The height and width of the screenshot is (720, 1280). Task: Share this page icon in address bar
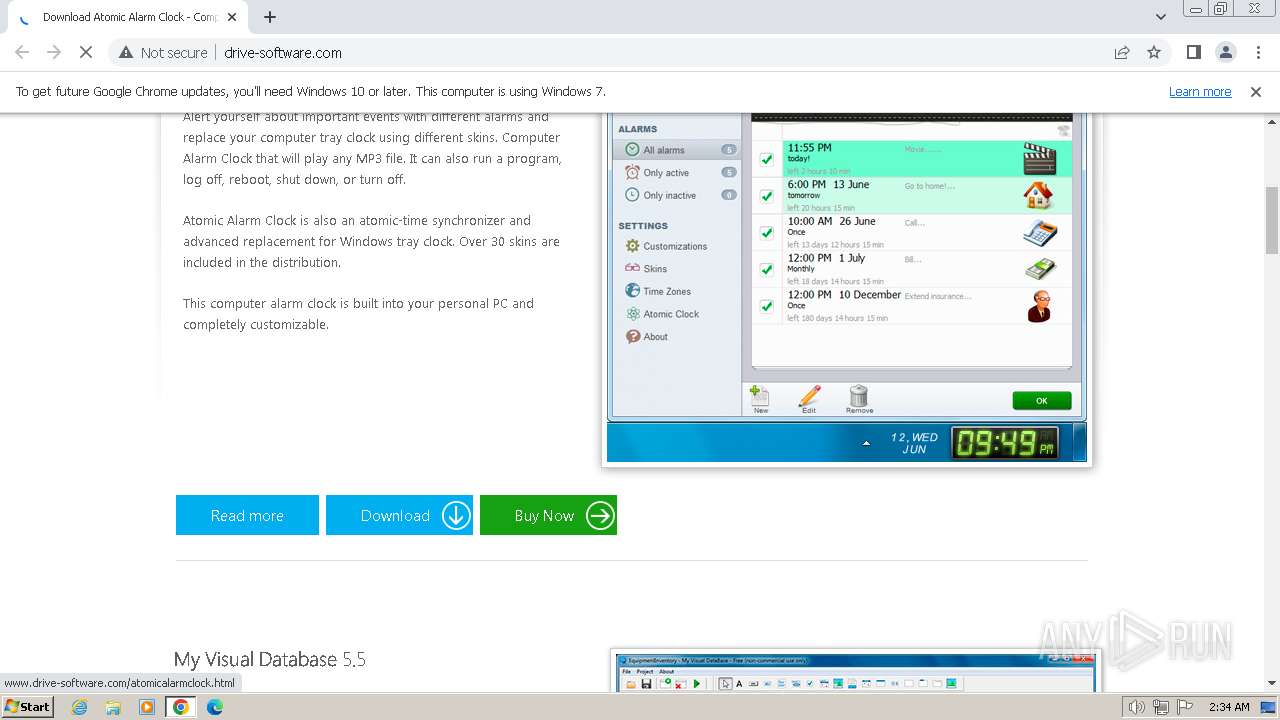[1122, 52]
